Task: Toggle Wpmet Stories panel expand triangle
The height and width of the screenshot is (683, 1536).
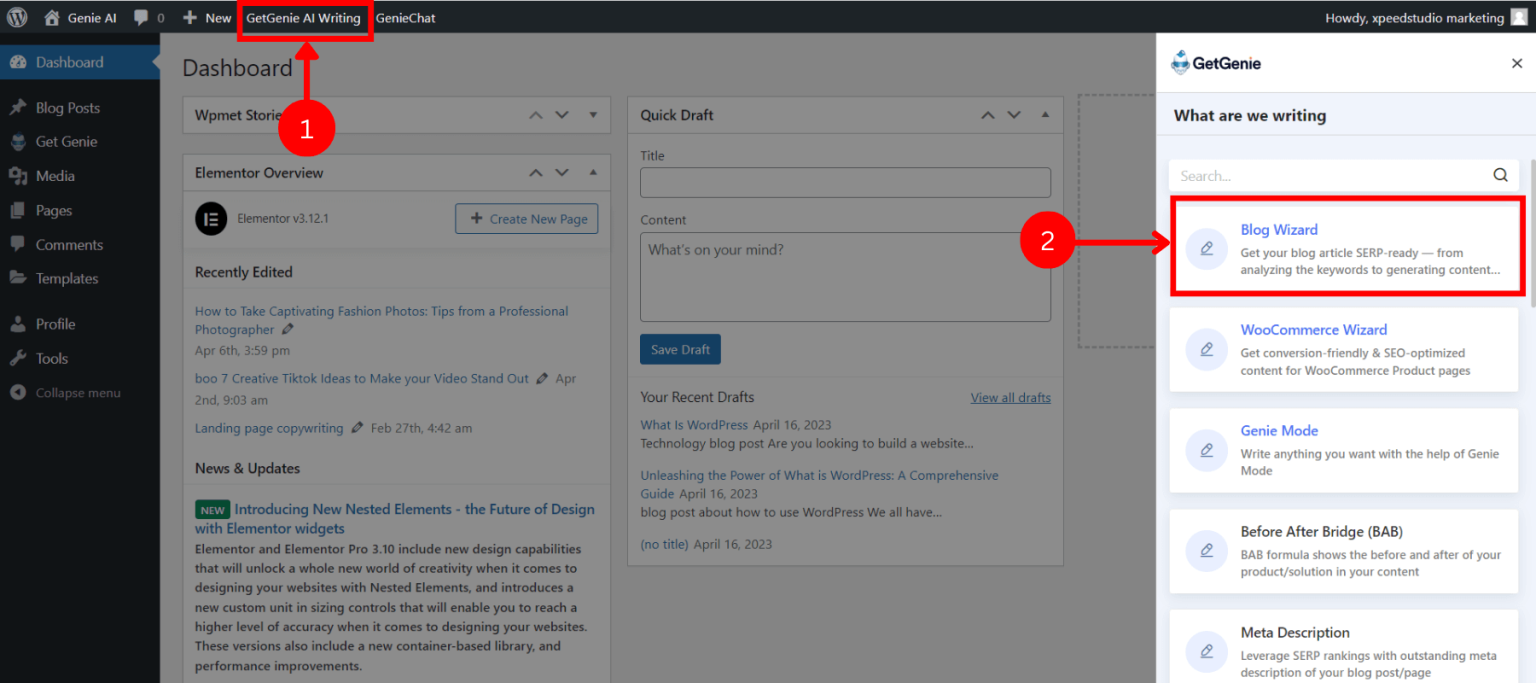Action: coord(593,115)
